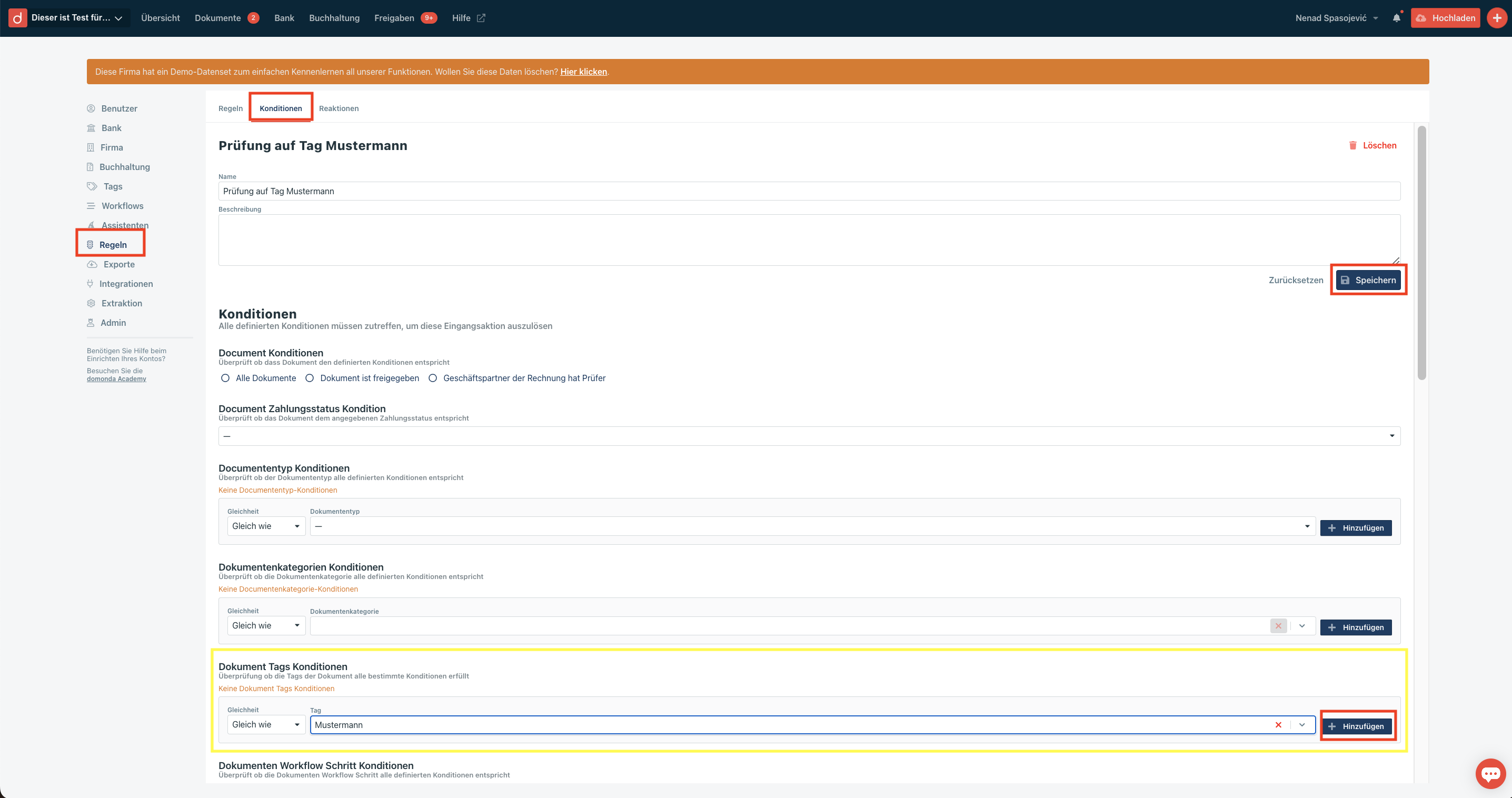
Task: Select Dokument ist freigegeben radio option
Action: point(310,378)
